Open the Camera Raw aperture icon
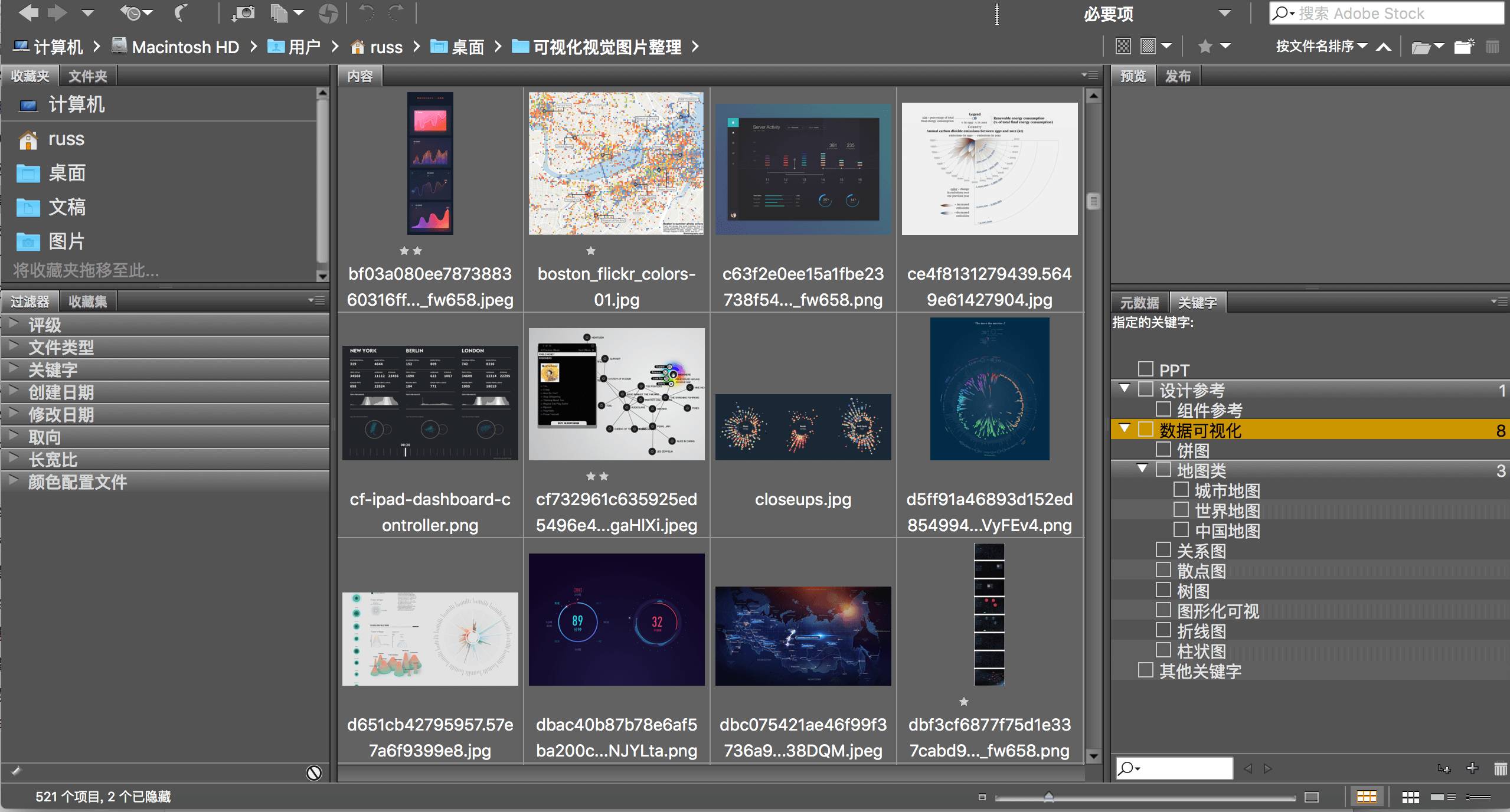 pos(328,12)
